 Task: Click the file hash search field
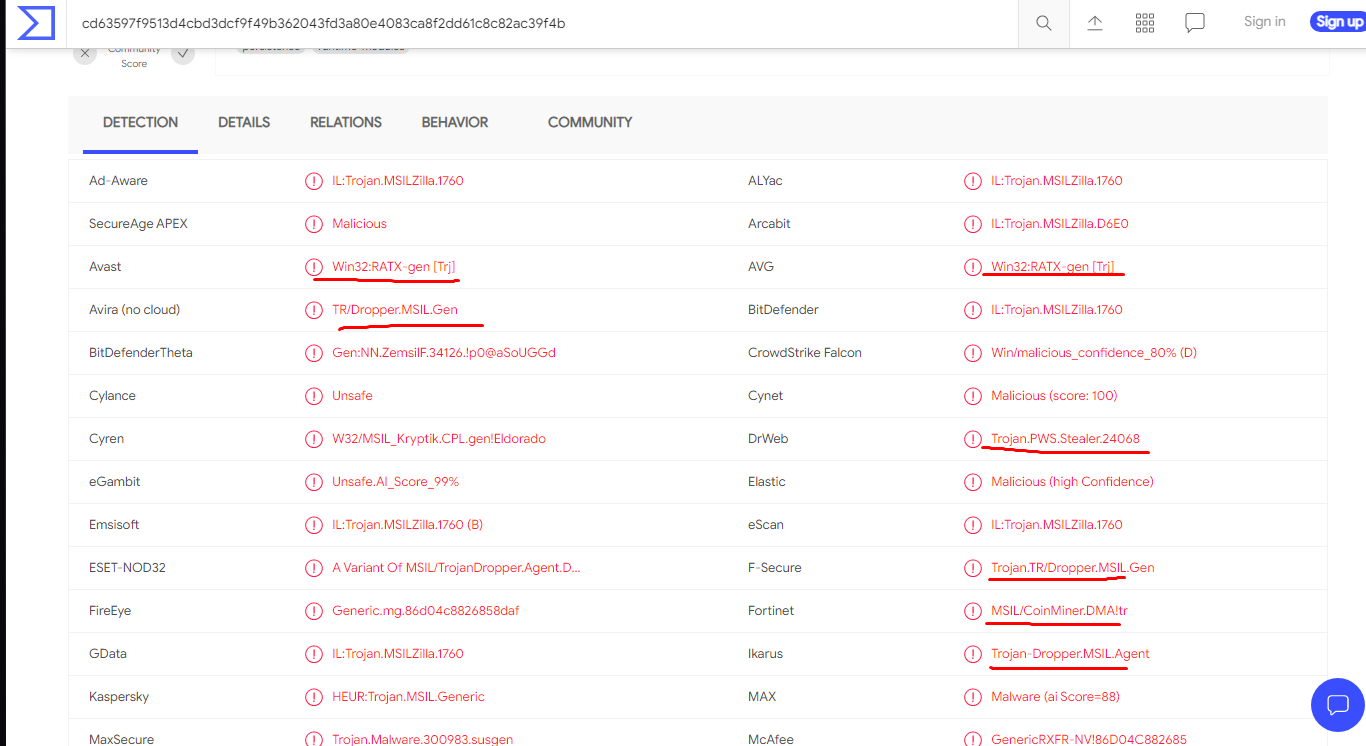(542, 23)
